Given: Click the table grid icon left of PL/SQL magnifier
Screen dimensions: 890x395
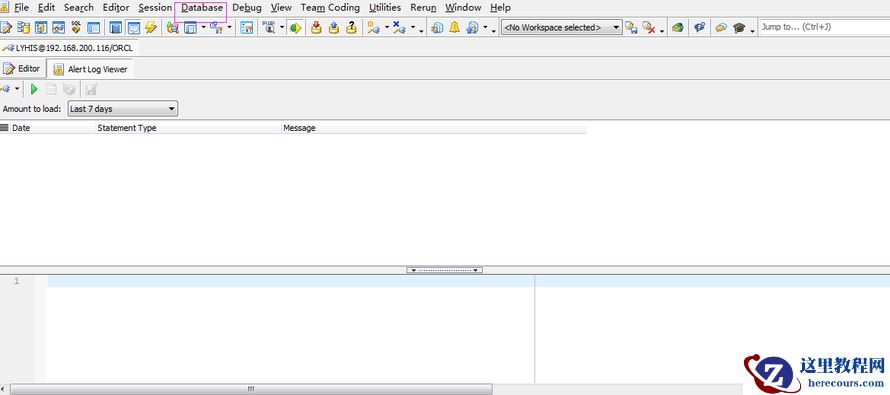Looking at the screenshot, I should pyautogui.click(x=246, y=27).
